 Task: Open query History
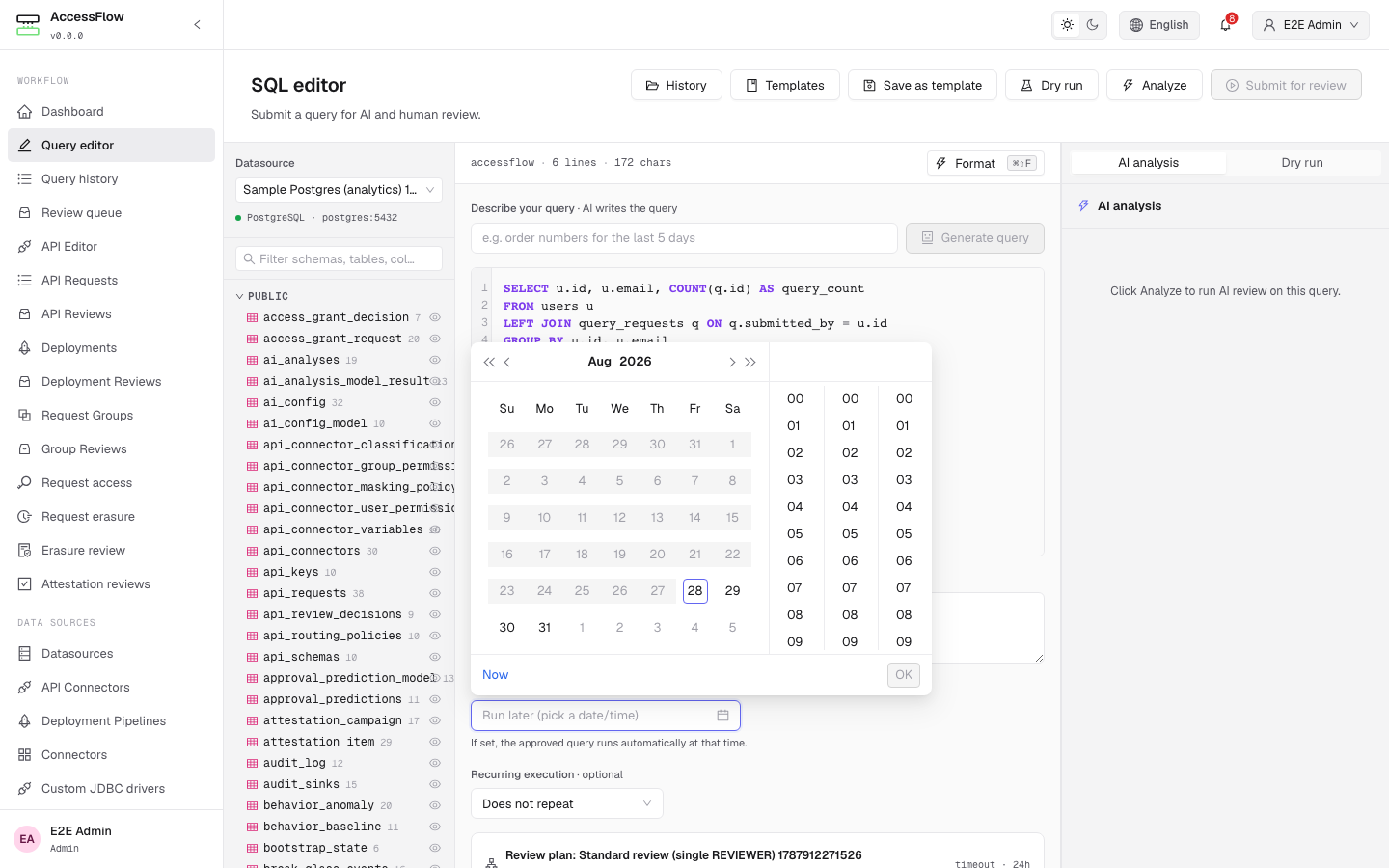point(676,85)
